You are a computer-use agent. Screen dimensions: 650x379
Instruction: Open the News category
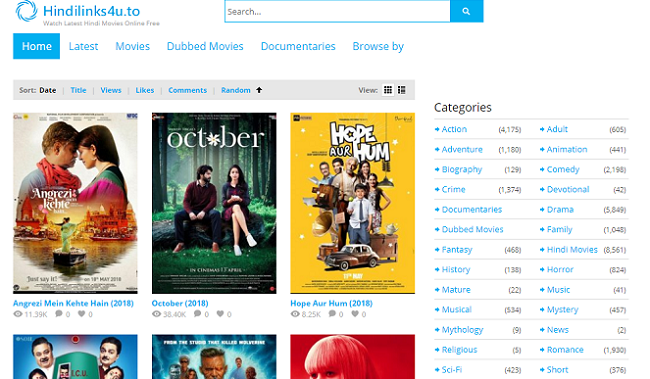click(558, 330)
